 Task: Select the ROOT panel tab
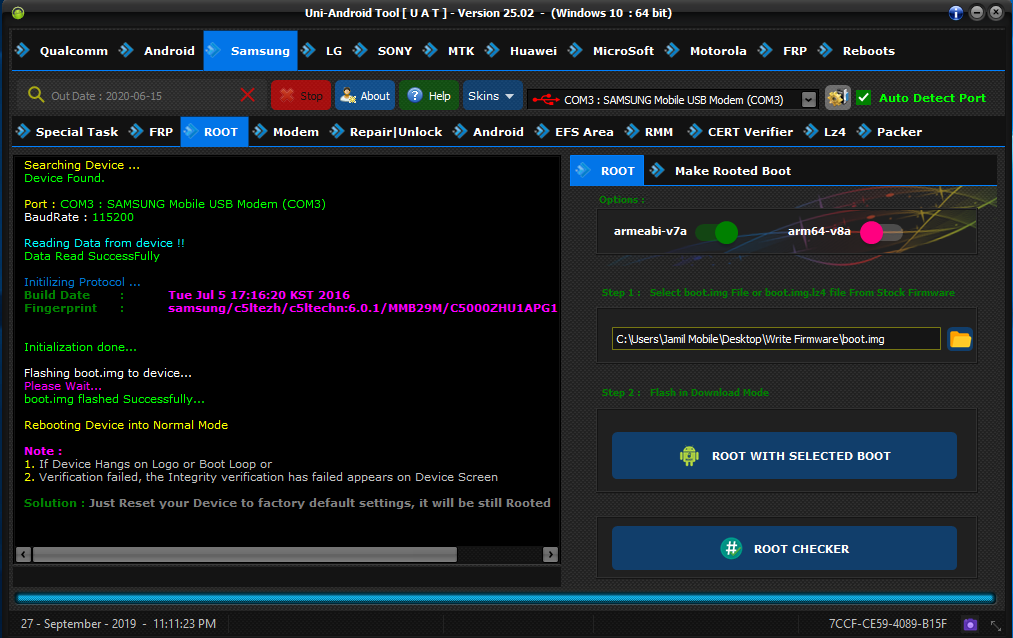coord(607,170)
